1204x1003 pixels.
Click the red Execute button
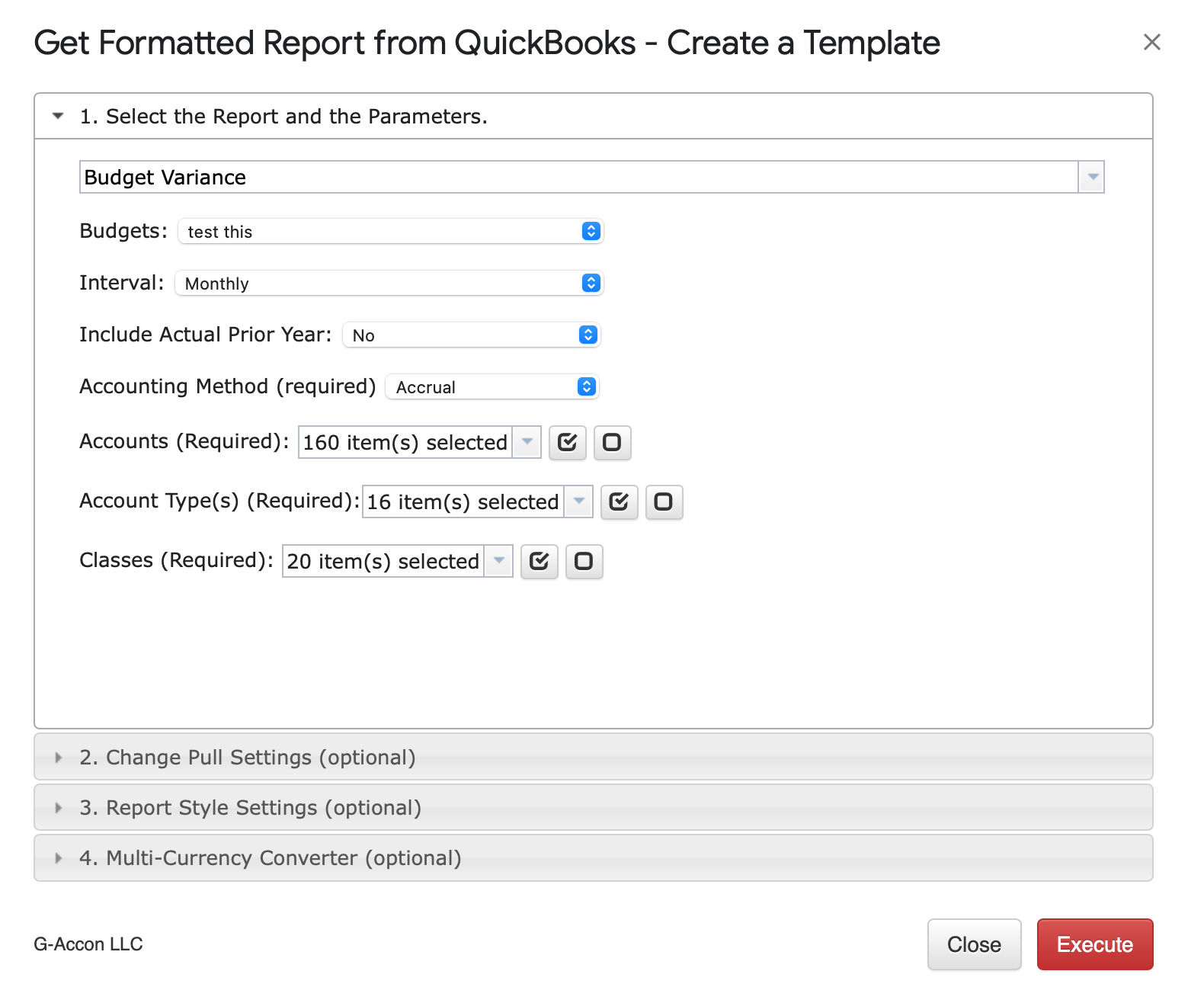point(1095,944)
